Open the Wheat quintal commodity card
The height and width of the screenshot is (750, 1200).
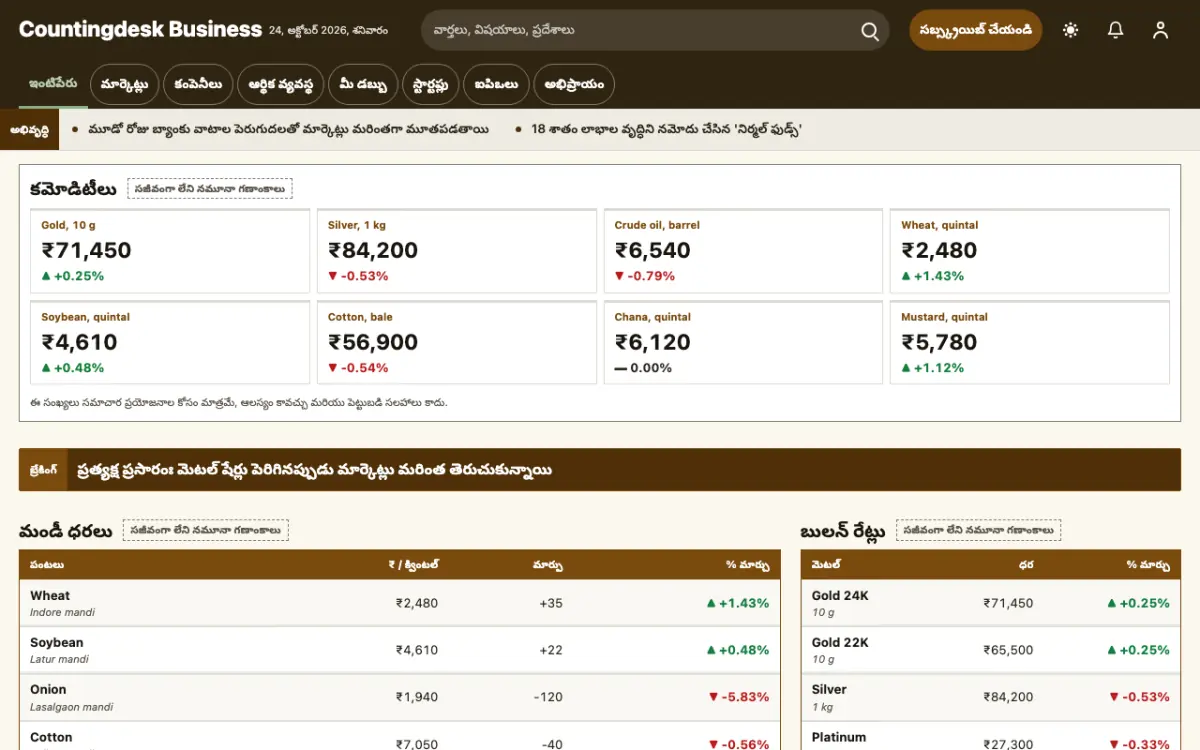click(1030, 251)
